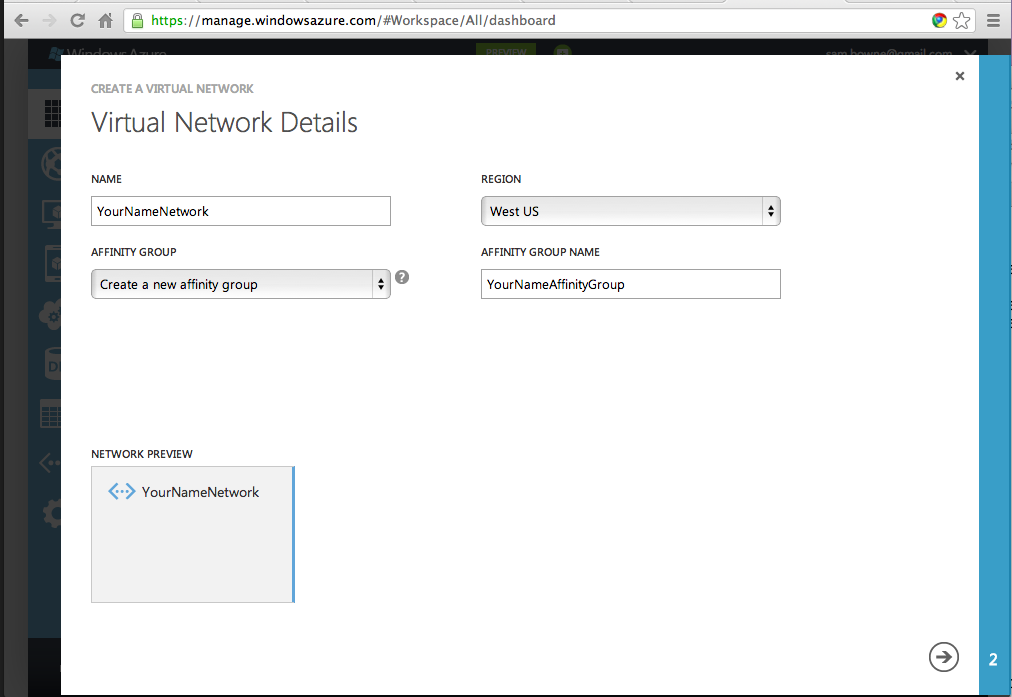Screen dimensions: 1012x697
Task: Close the Create Virtual Network dialog
Action: (x=960, y=76)
